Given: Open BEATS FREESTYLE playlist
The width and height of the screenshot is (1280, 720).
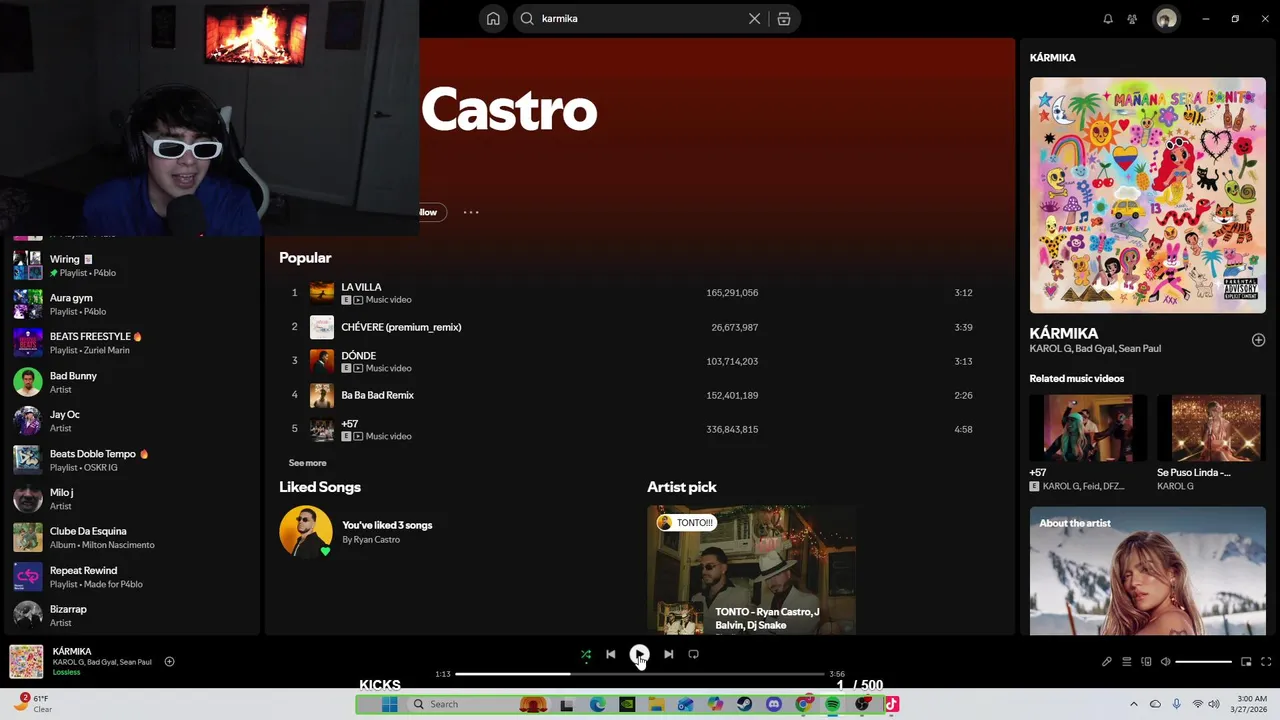Looking at the screenshot, I should pos(130,343).
